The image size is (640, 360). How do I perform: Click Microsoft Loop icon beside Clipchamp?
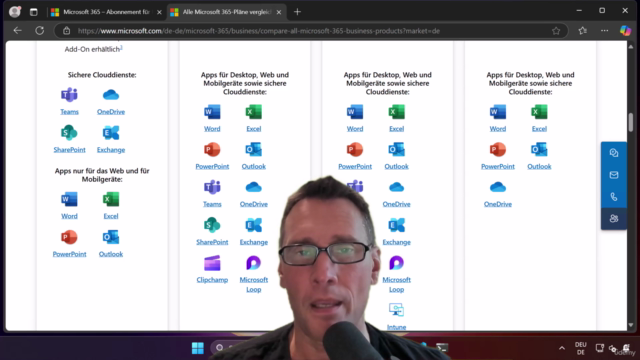point(253,263)
